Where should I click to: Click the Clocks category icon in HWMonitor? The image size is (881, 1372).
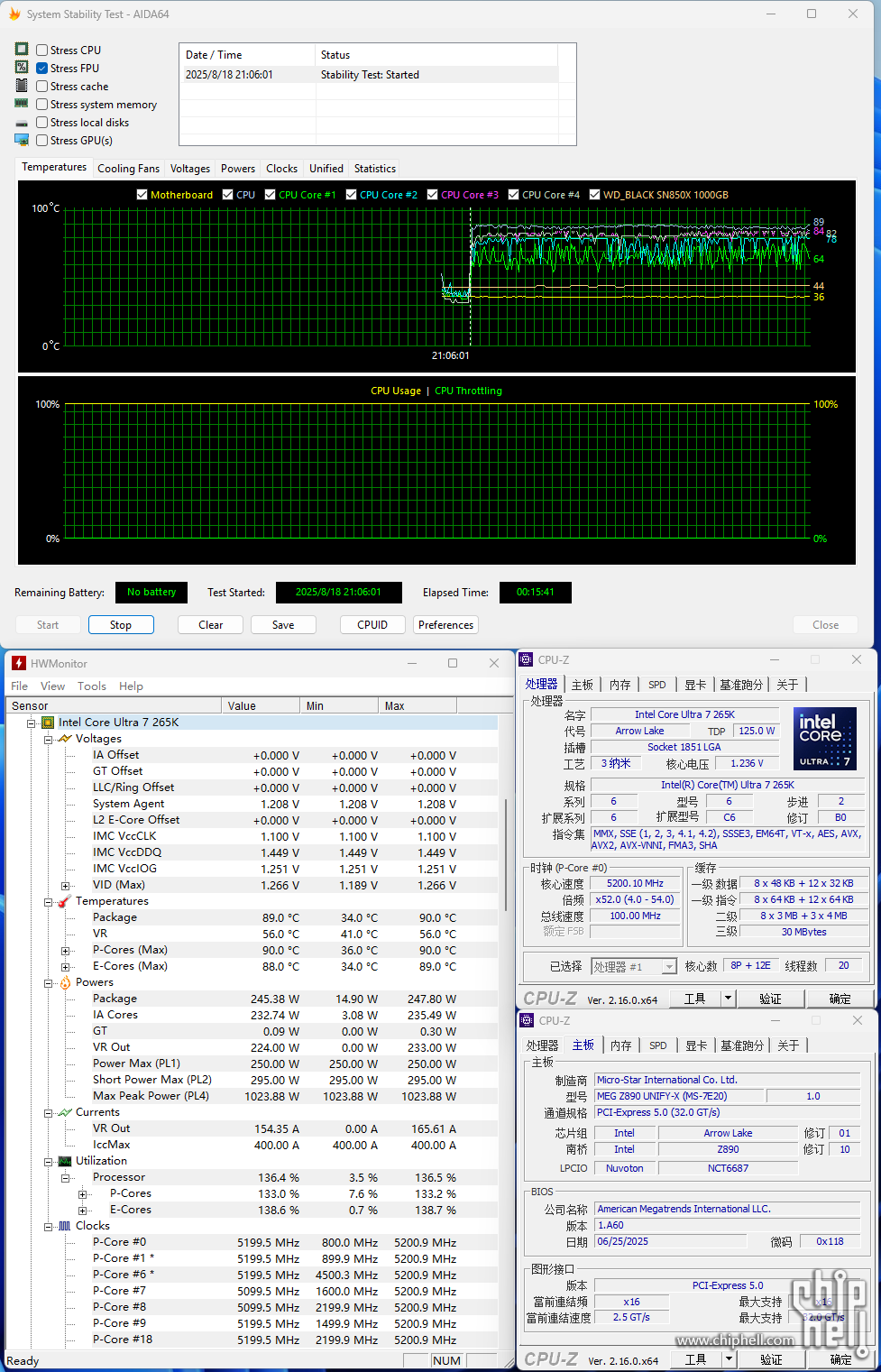click(65, 1226)
